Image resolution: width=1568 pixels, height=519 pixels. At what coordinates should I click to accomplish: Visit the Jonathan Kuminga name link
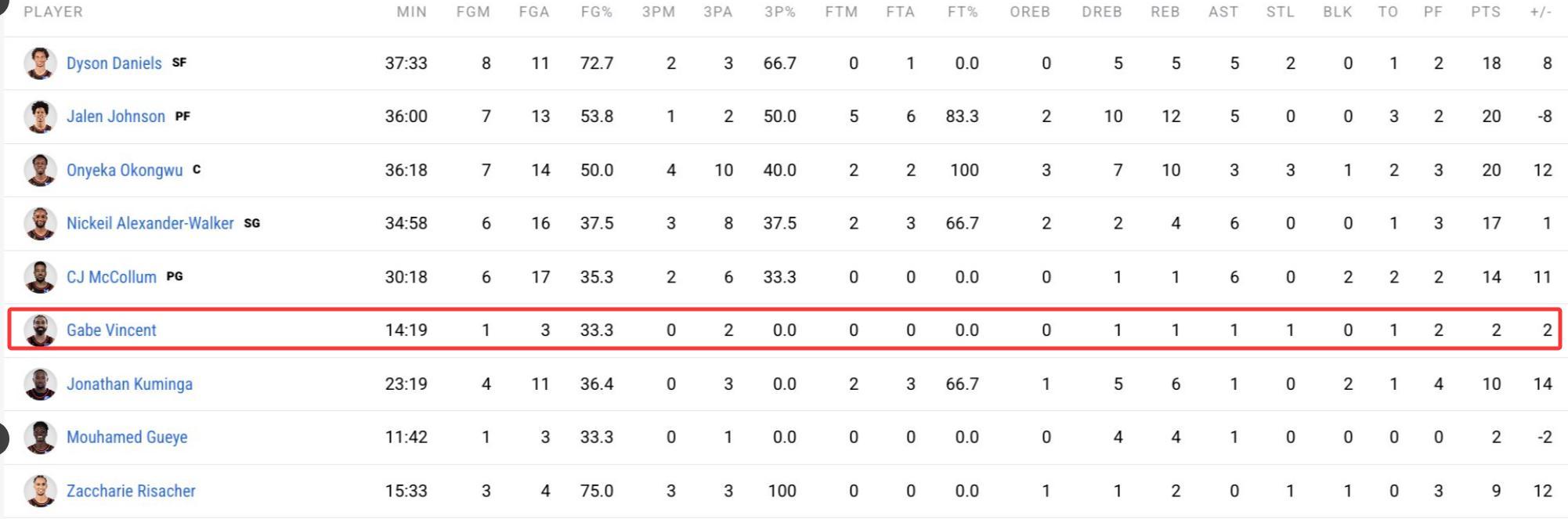tap(129, 384)
